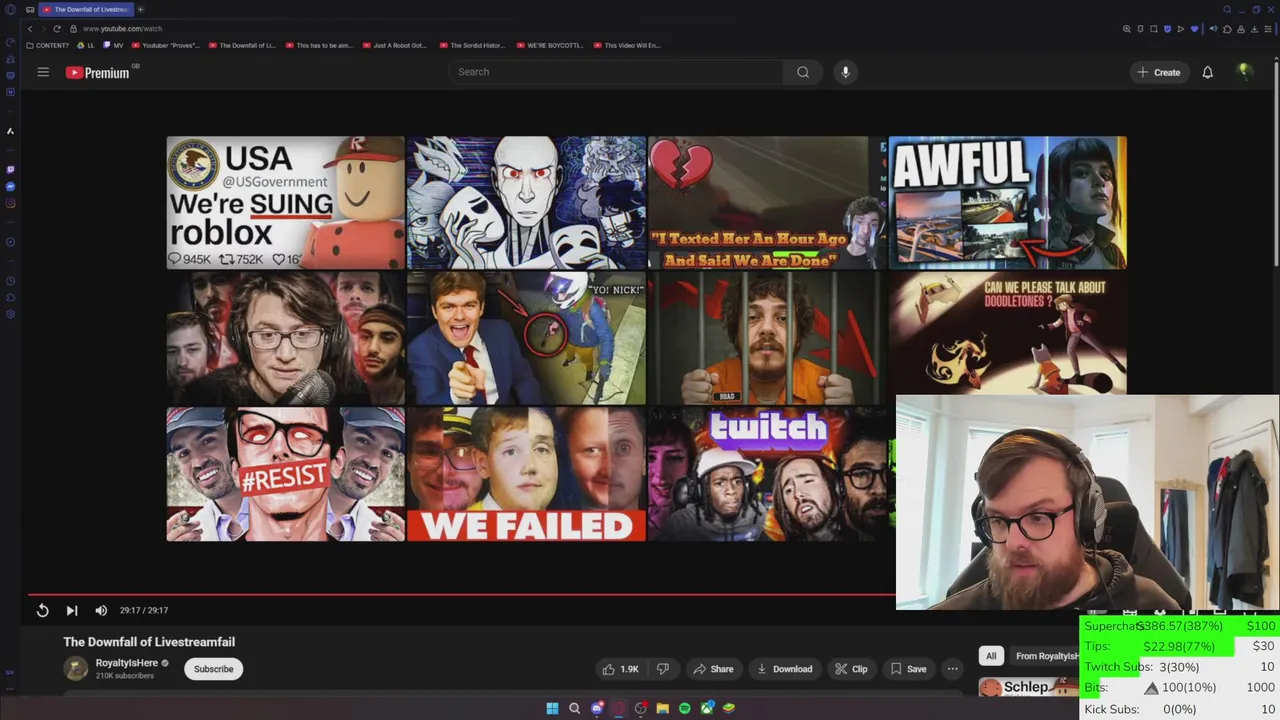Open a new browser tab
The height and width of the screenshot is (720, 1280).
140,9
